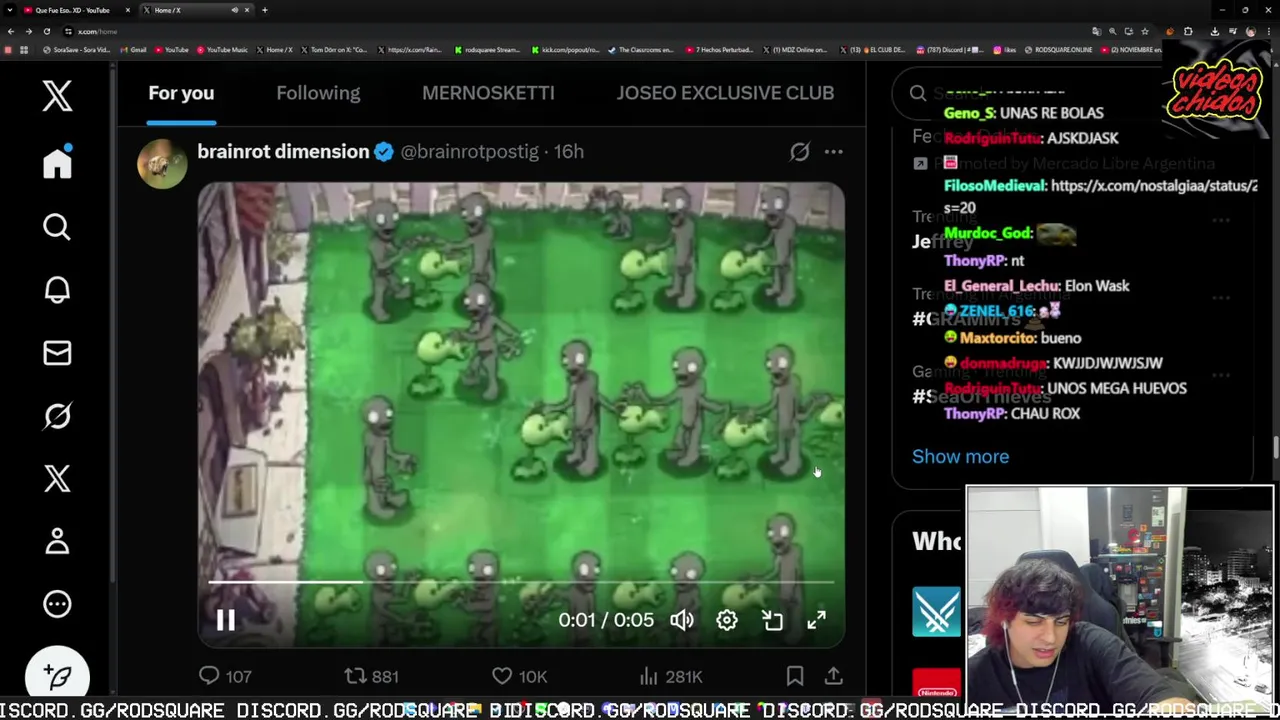Open Profile person icon in sidebar
The image size is (1280, 720).
[x=57, y=541]
